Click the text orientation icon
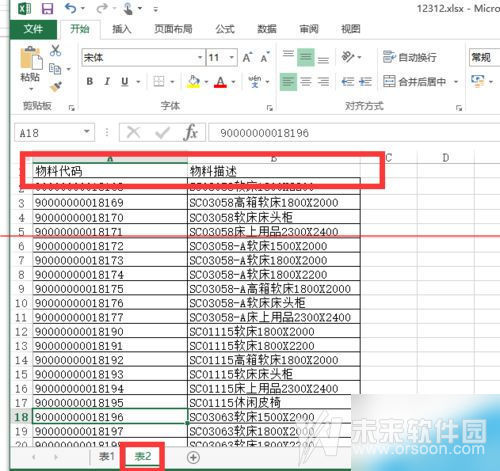 tap(348, 57)
